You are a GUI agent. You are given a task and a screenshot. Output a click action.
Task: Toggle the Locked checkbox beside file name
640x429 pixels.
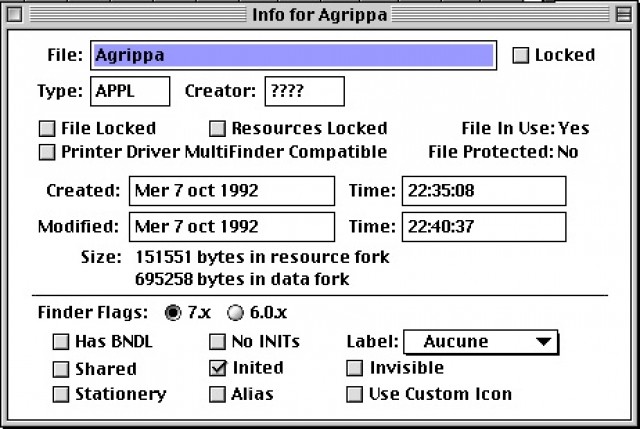click(x=520, y=56)
